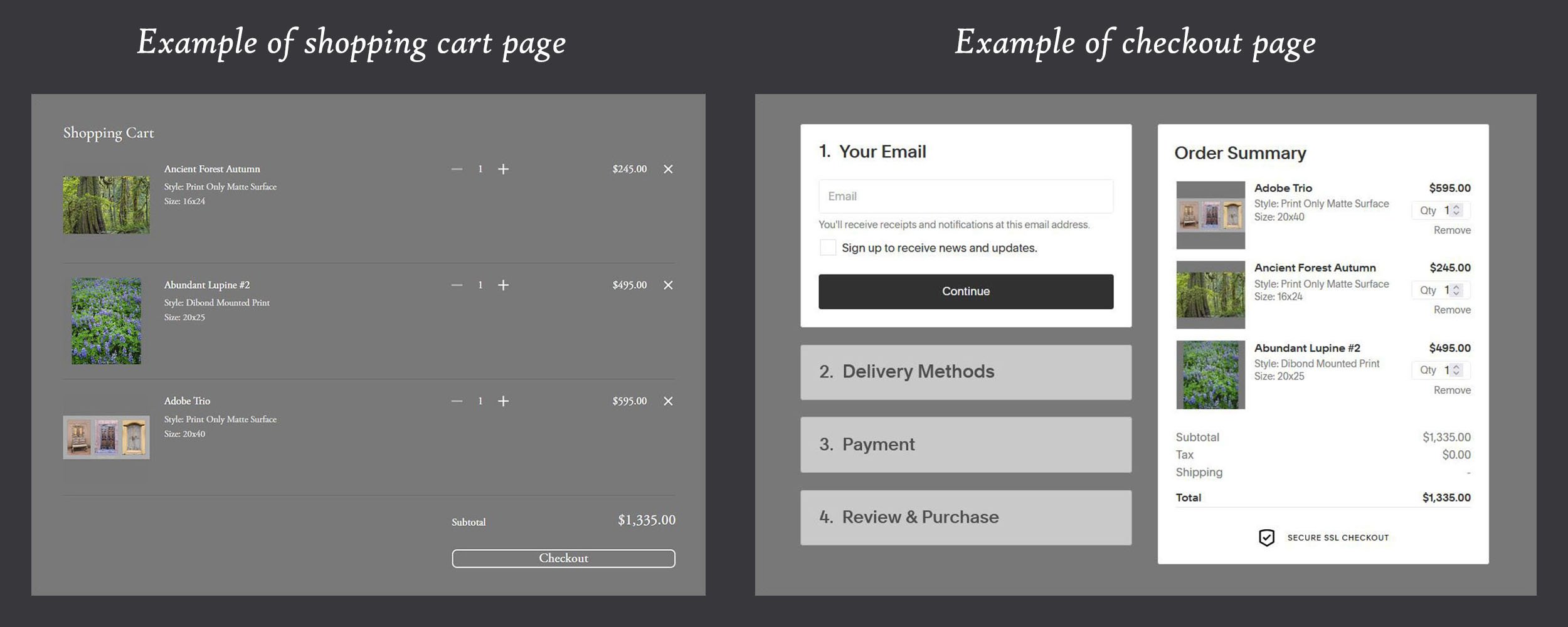Click the Adobe Trio title in cart

point(187,401)
